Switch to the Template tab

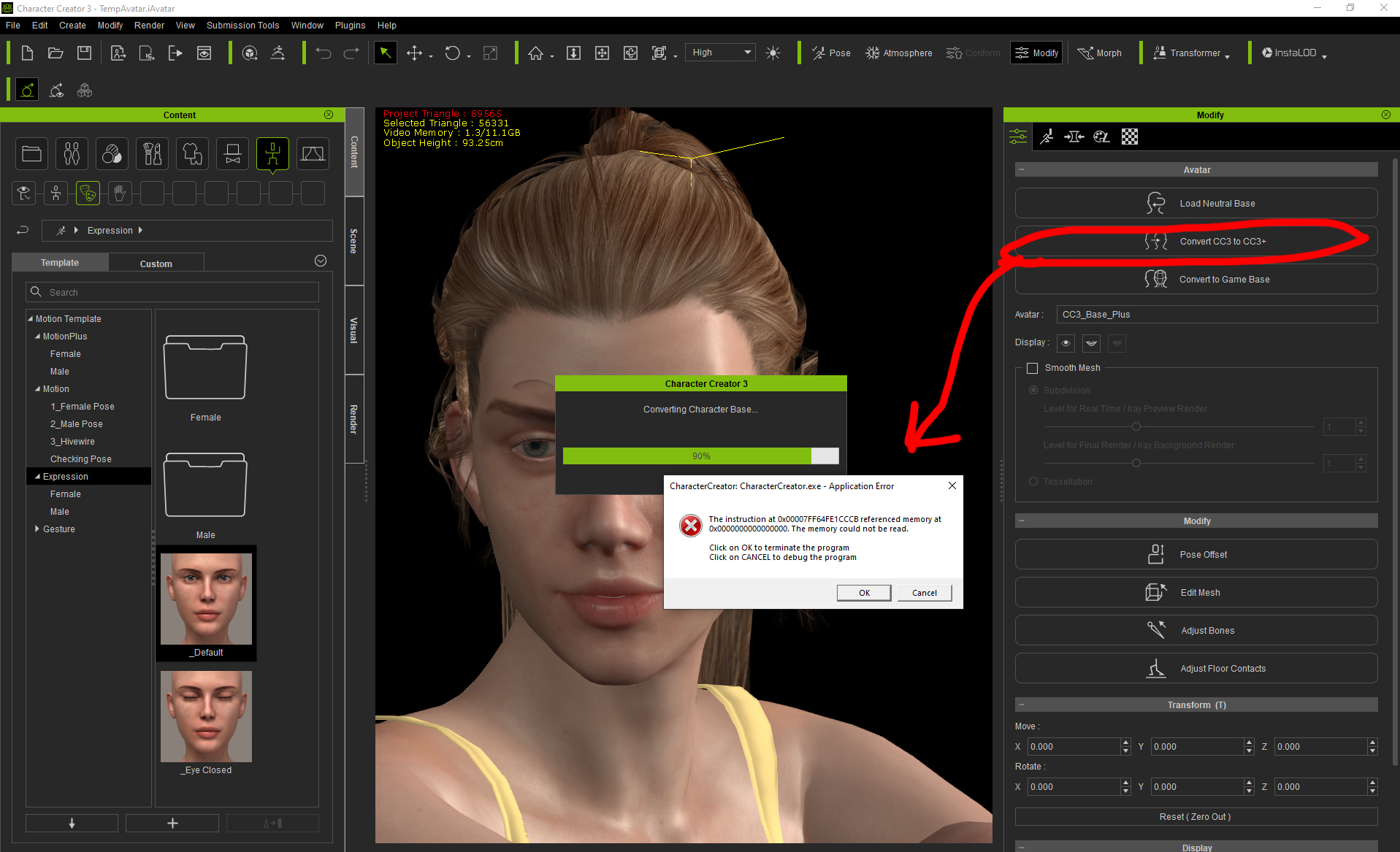point(60,263)
